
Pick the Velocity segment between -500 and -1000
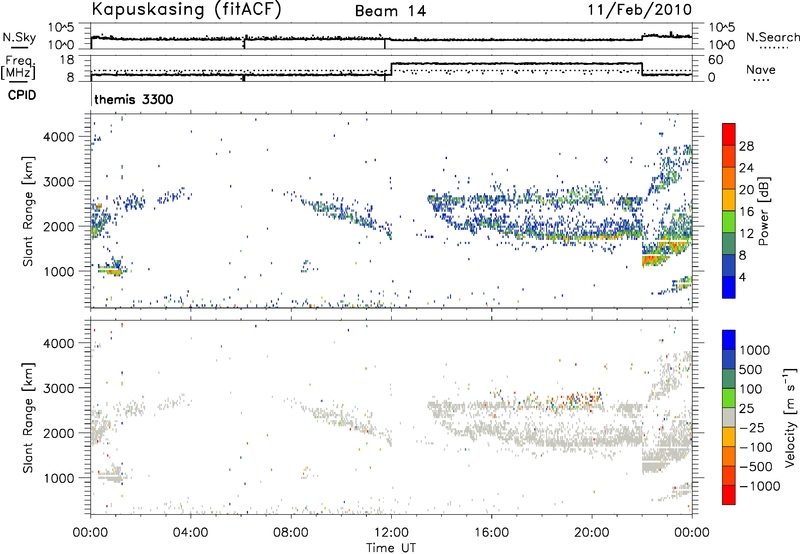729,475
